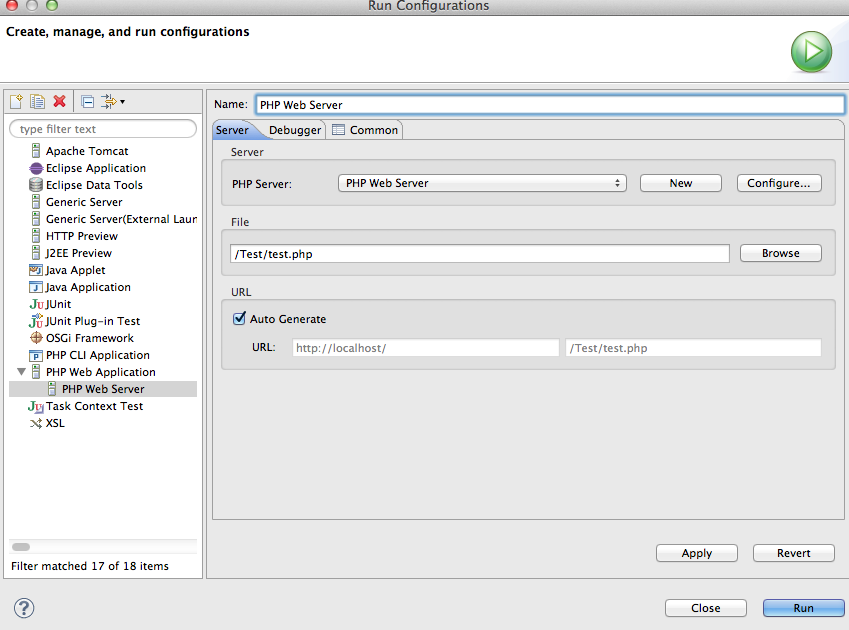This screenshot has width=849, height=630.
Task: Click the /Test/test.php file field
Action: pyautogui.click(x=480, y=254)
